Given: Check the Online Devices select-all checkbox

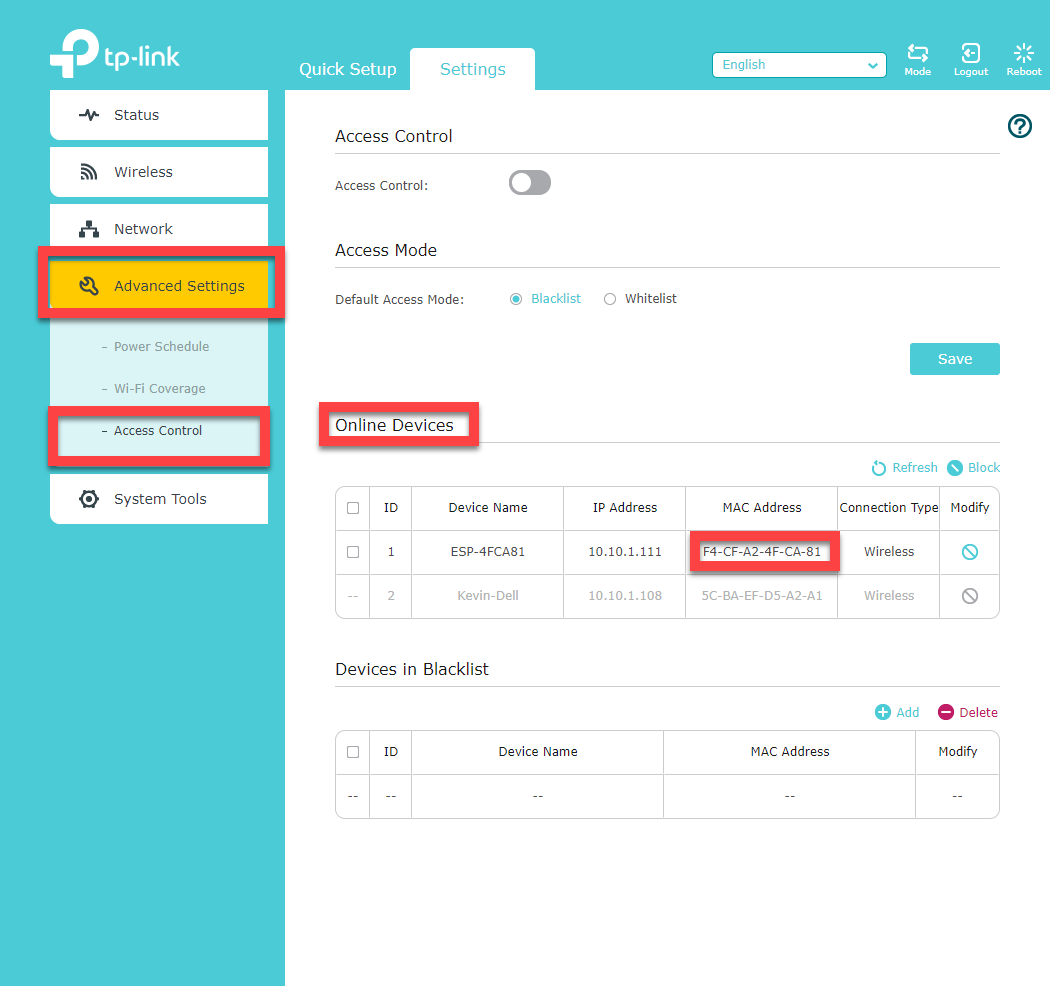Looking at the screenshot, I should pyautogui.click(x=353, y=508).
